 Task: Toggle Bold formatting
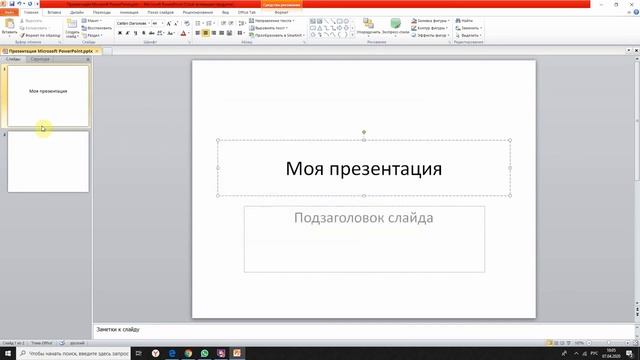(x=120, y=33)
